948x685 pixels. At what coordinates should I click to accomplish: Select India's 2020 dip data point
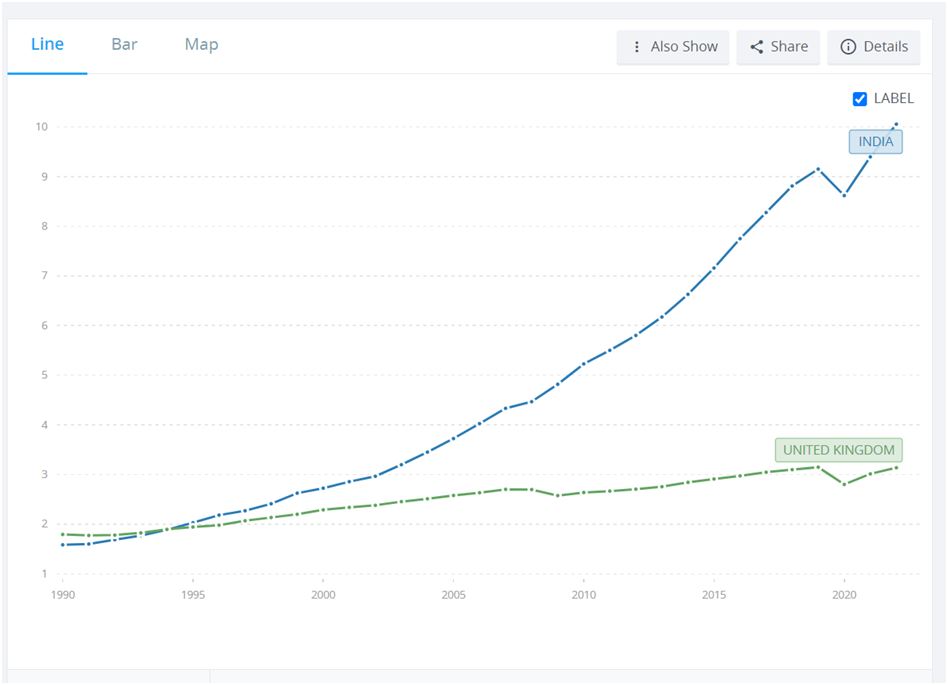[844, 195]
